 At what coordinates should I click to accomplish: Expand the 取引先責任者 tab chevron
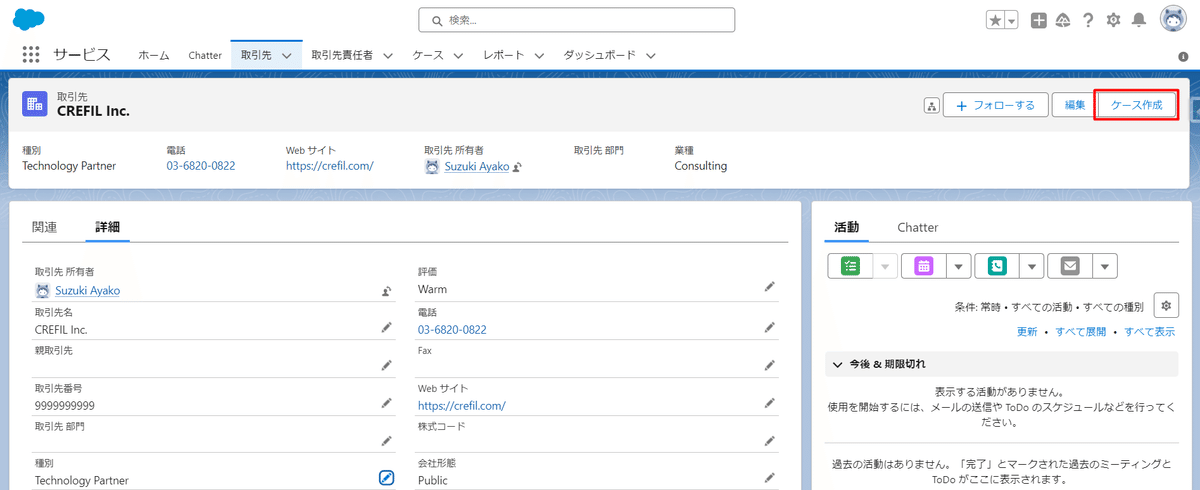[388, 56]
